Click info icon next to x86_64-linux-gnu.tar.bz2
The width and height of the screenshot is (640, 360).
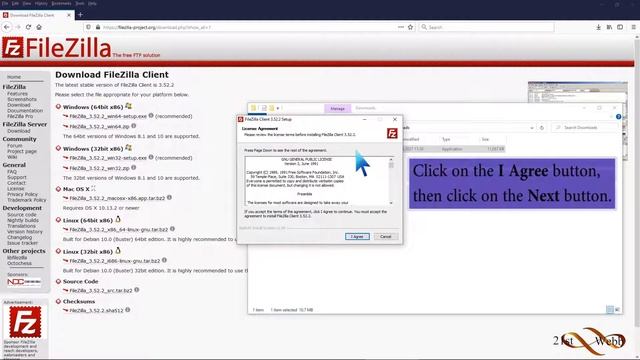172,229
